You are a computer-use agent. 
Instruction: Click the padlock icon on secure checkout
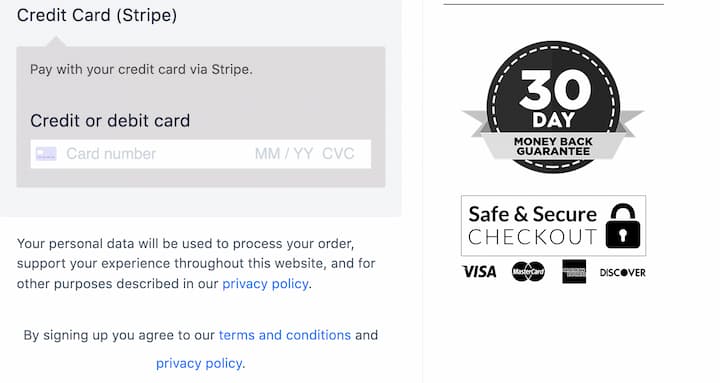click(x=623, y=225)
